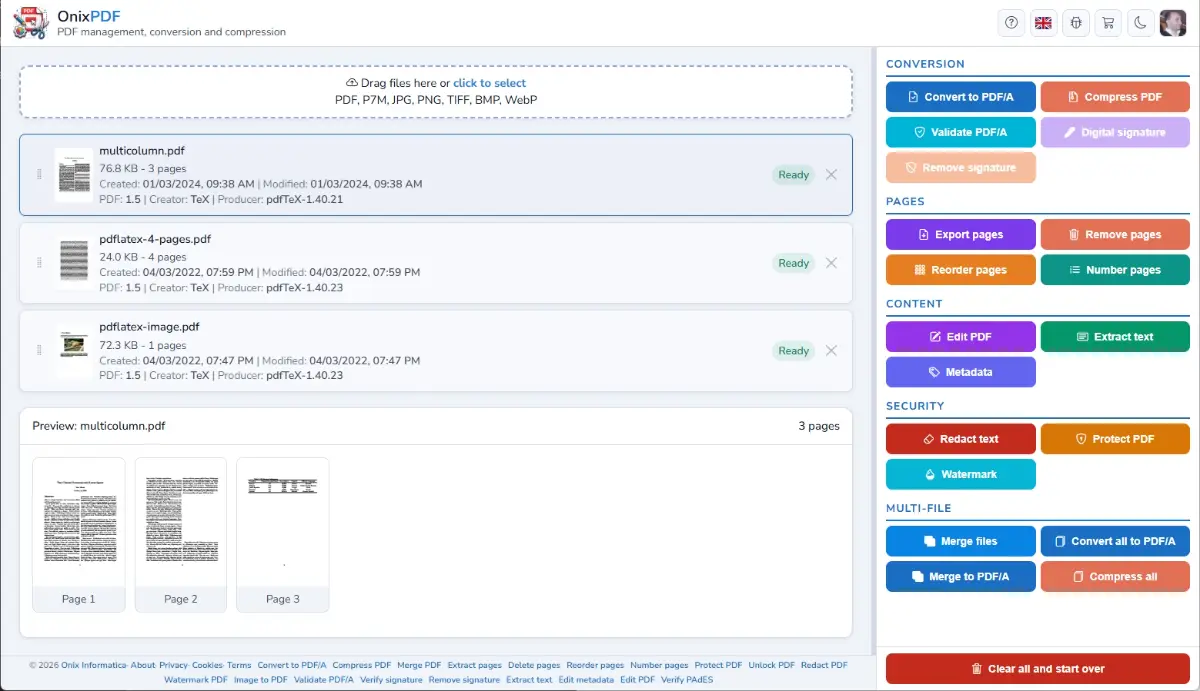Click the Convert to PDF/A sidebar button
The height and width of the screenshot is (691, 1200).
[961, 97]
